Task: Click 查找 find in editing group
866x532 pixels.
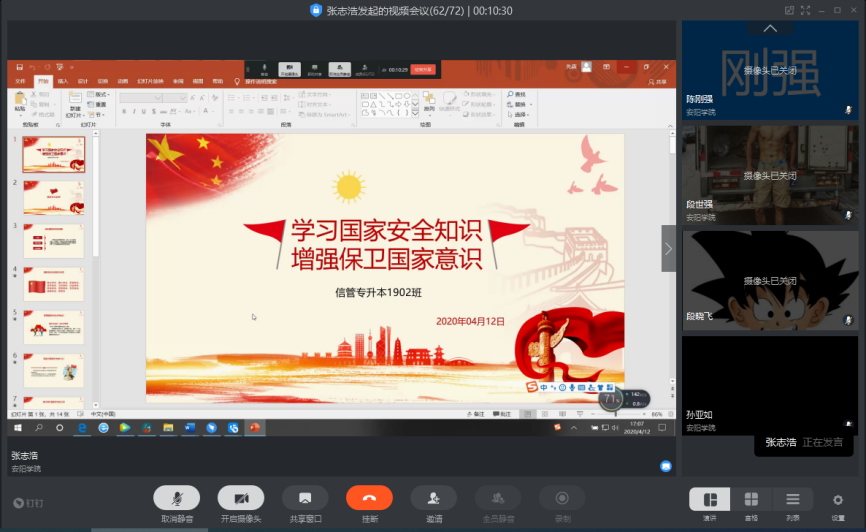Action: click(x=517, y=94)
